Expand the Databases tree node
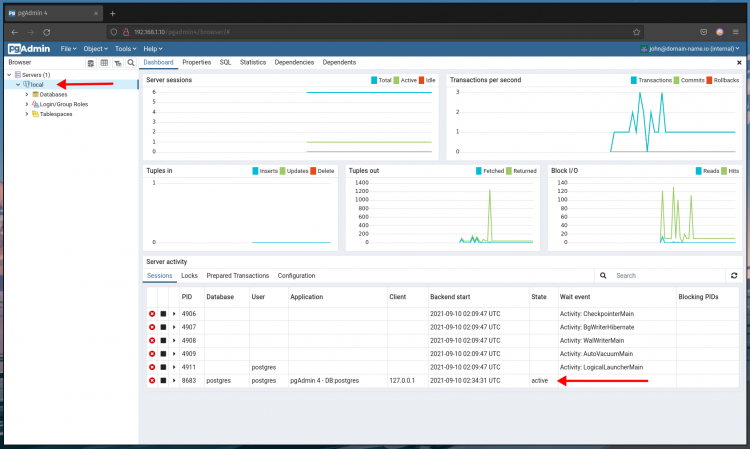 point(27,95)
